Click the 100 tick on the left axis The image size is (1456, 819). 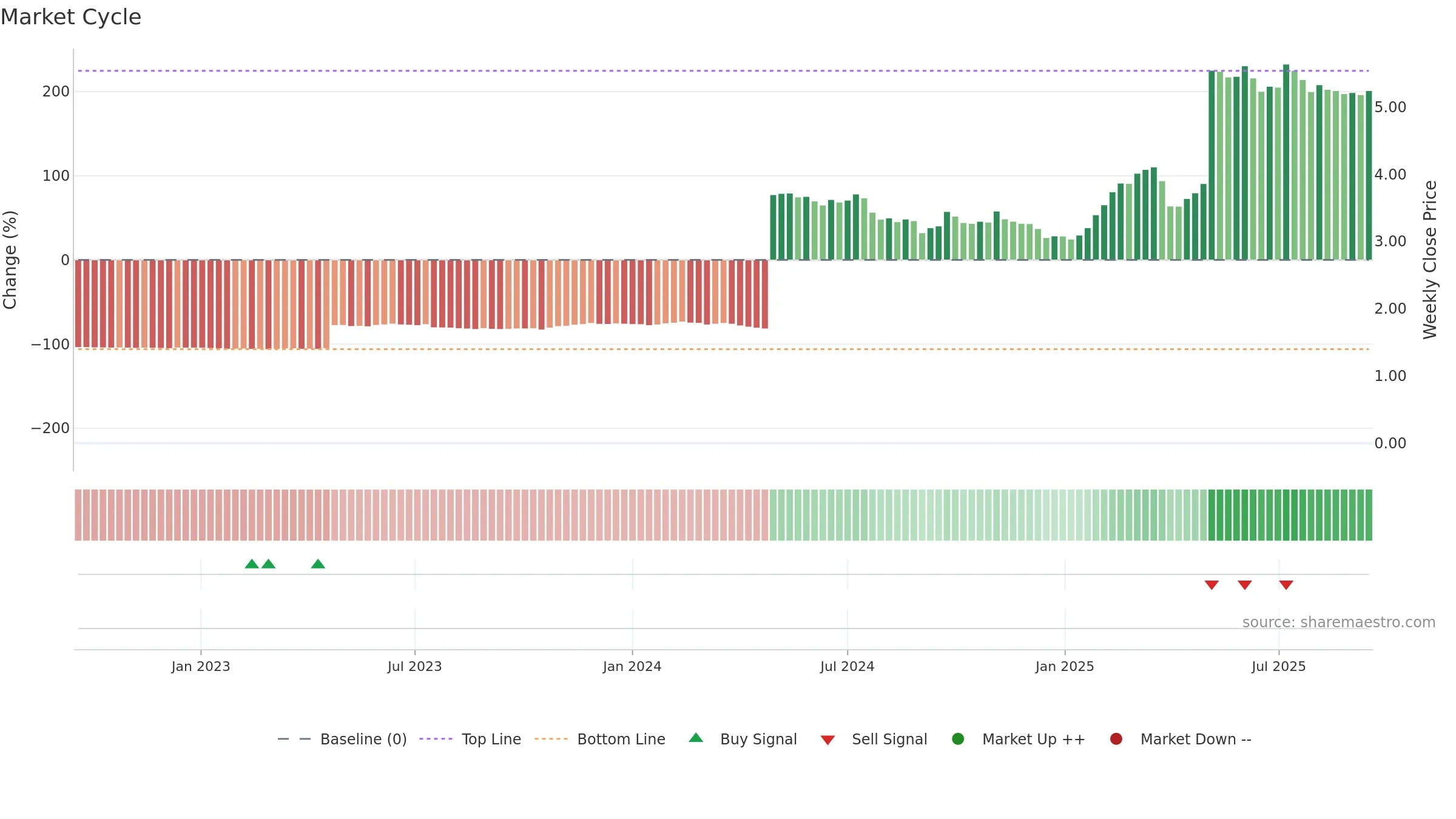click(56, 176)
